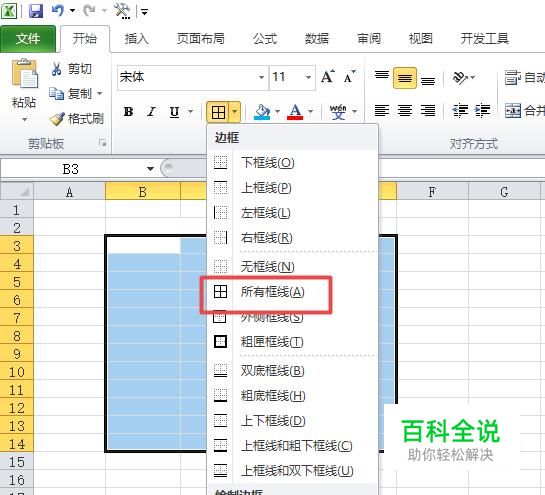Click the Paste clipboard icon
Viewport: 545px width, 495px height.
click(x=24, y=74)
